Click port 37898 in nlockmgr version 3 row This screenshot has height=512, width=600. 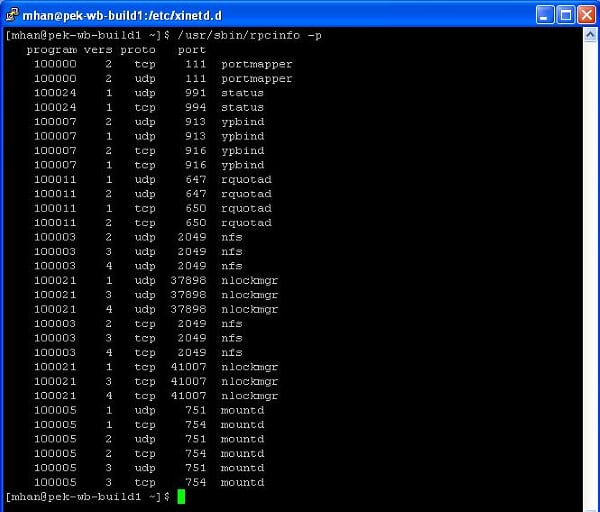pos(188,295)
